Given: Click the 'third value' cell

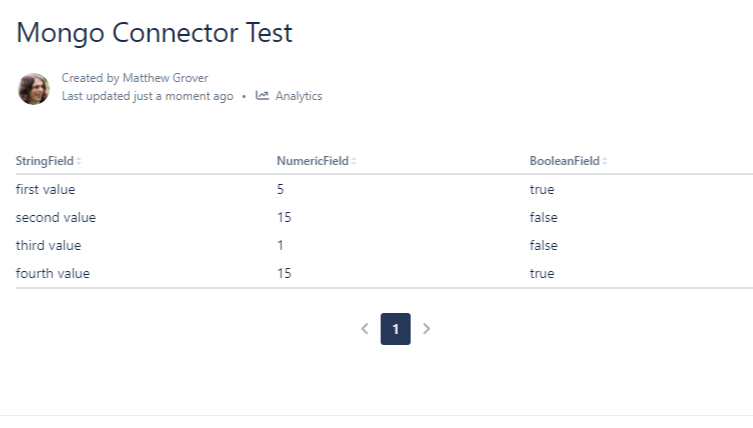Looking at the screenshot, I should (49, 245).
